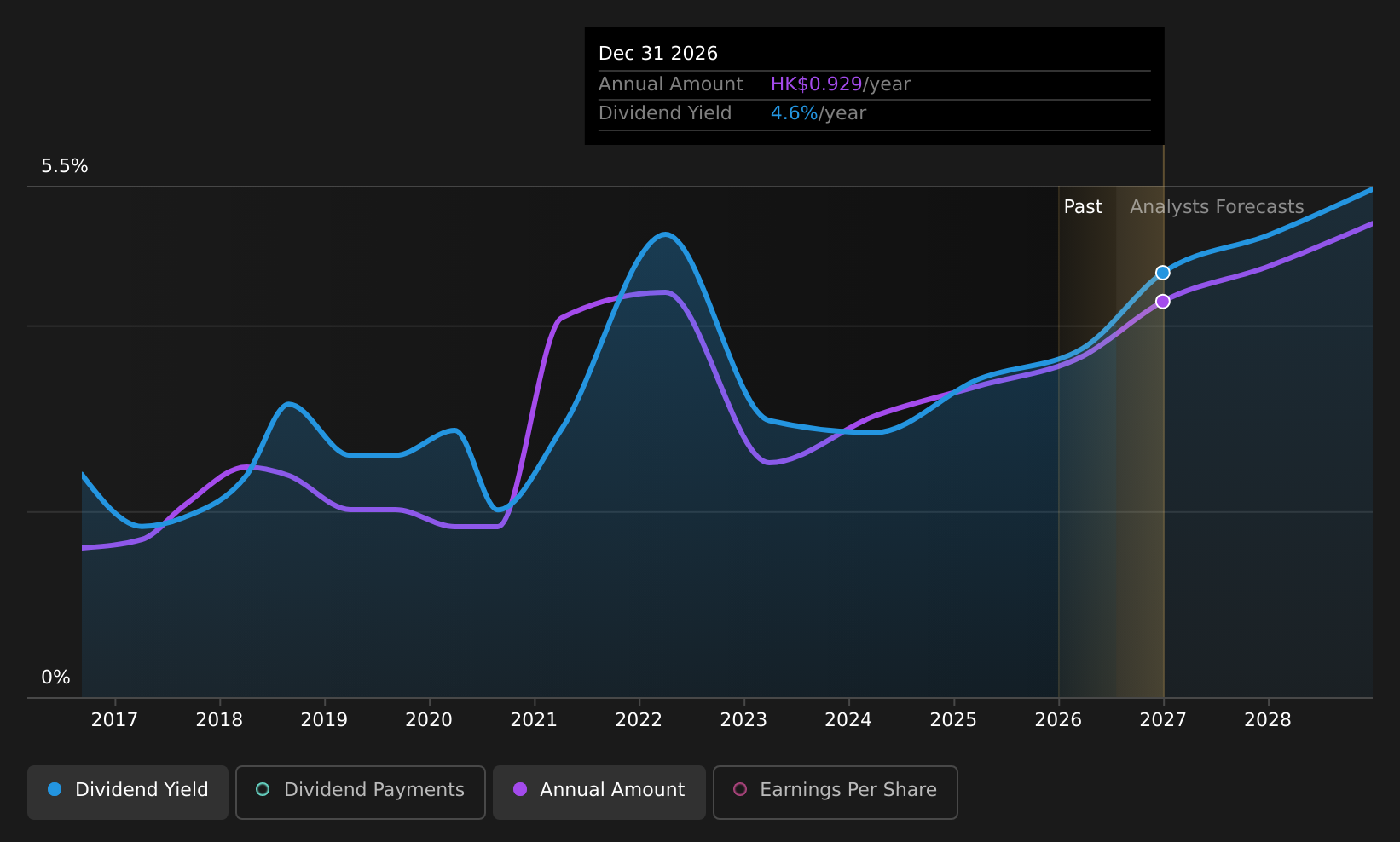
Task: Select the 2028 x-axis label
Action: (x=1268, y=720)
